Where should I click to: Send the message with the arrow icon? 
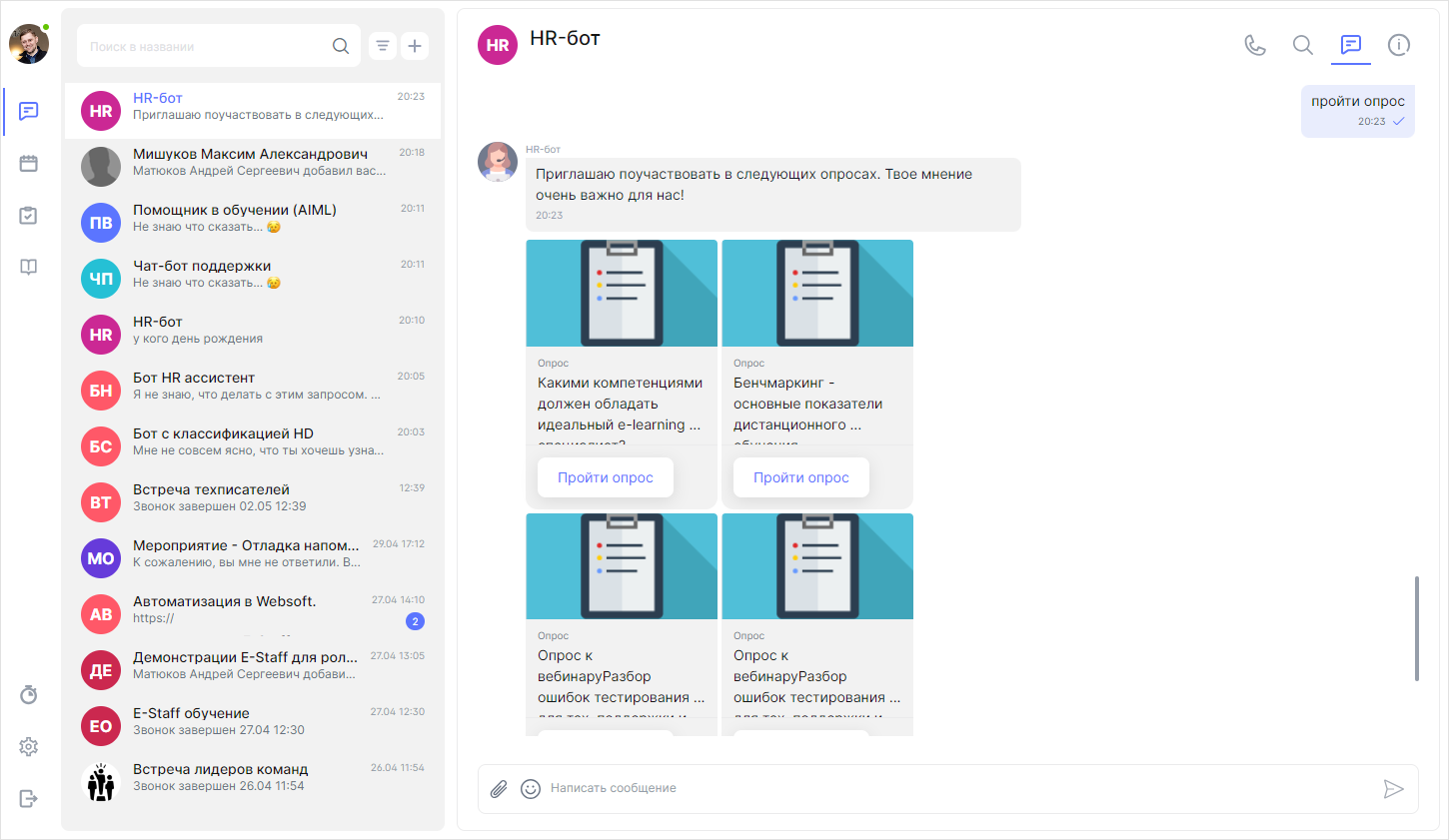pos(1395,788)
